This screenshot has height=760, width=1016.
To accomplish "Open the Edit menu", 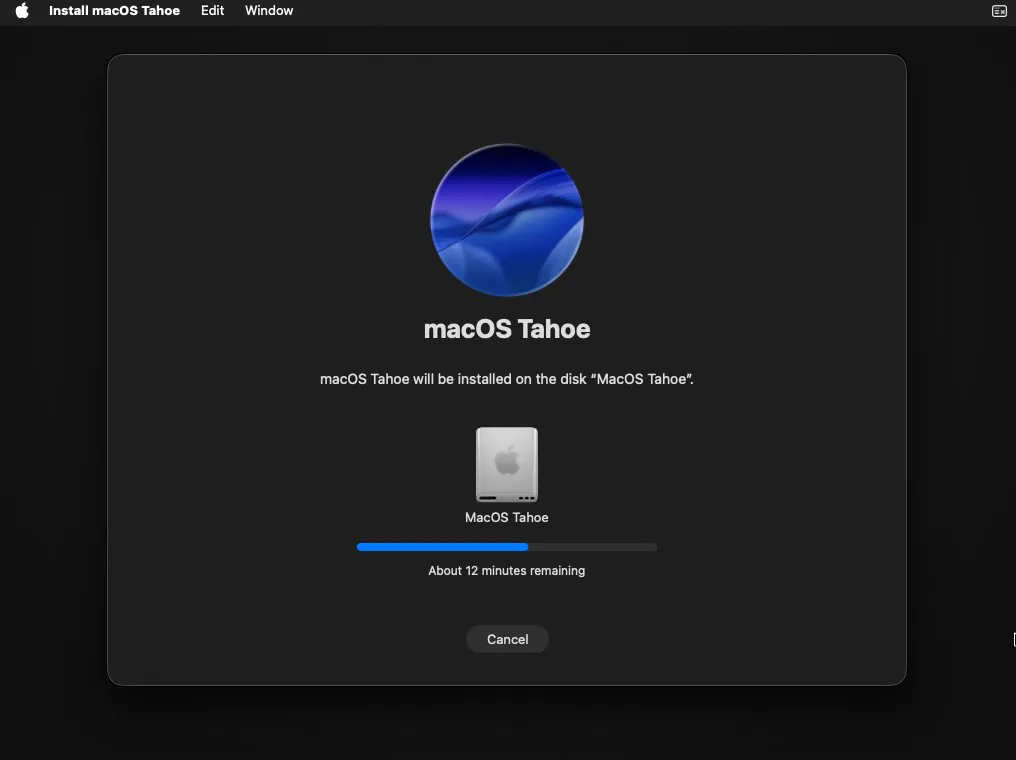I will tap(211, 11).
